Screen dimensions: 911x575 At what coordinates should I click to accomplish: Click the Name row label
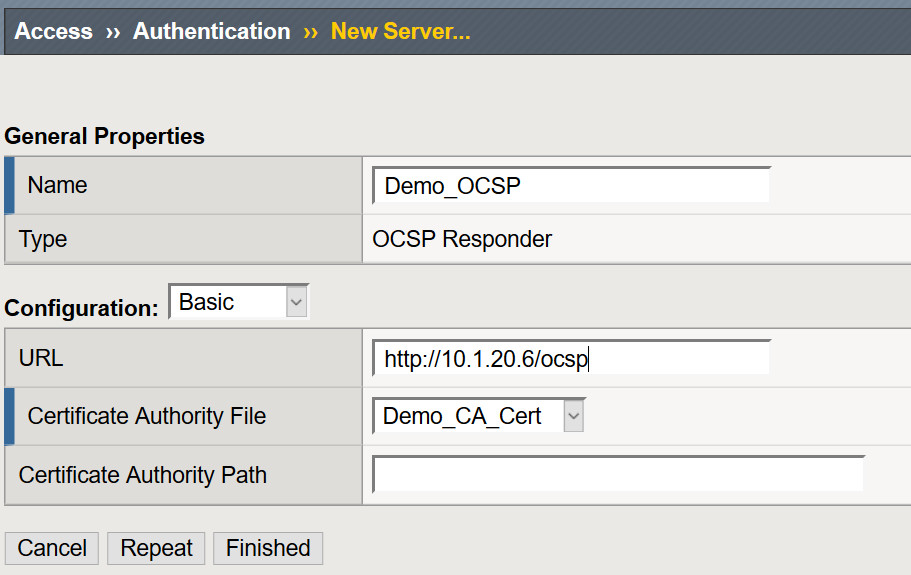58,185
